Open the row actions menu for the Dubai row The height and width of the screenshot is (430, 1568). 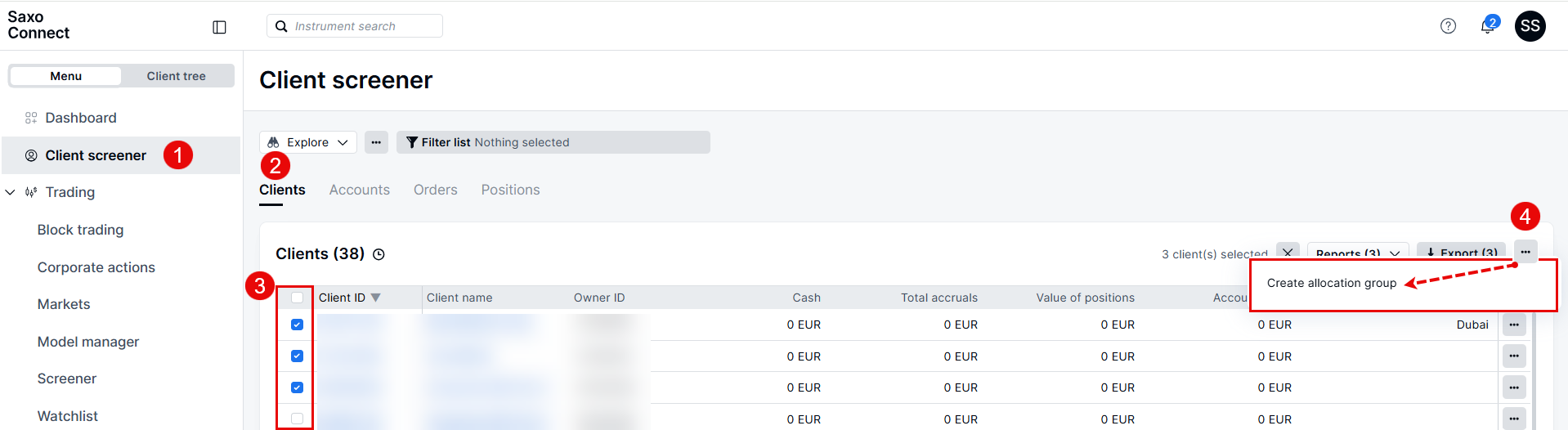click(x=1514, y=325)
